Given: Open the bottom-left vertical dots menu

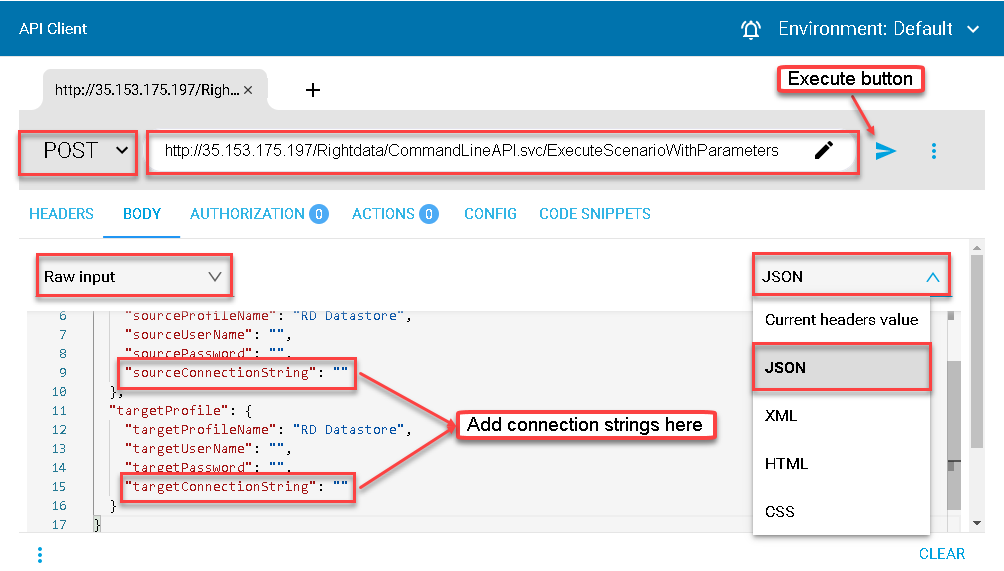Looking at the screenshot, I should [40, 554].
